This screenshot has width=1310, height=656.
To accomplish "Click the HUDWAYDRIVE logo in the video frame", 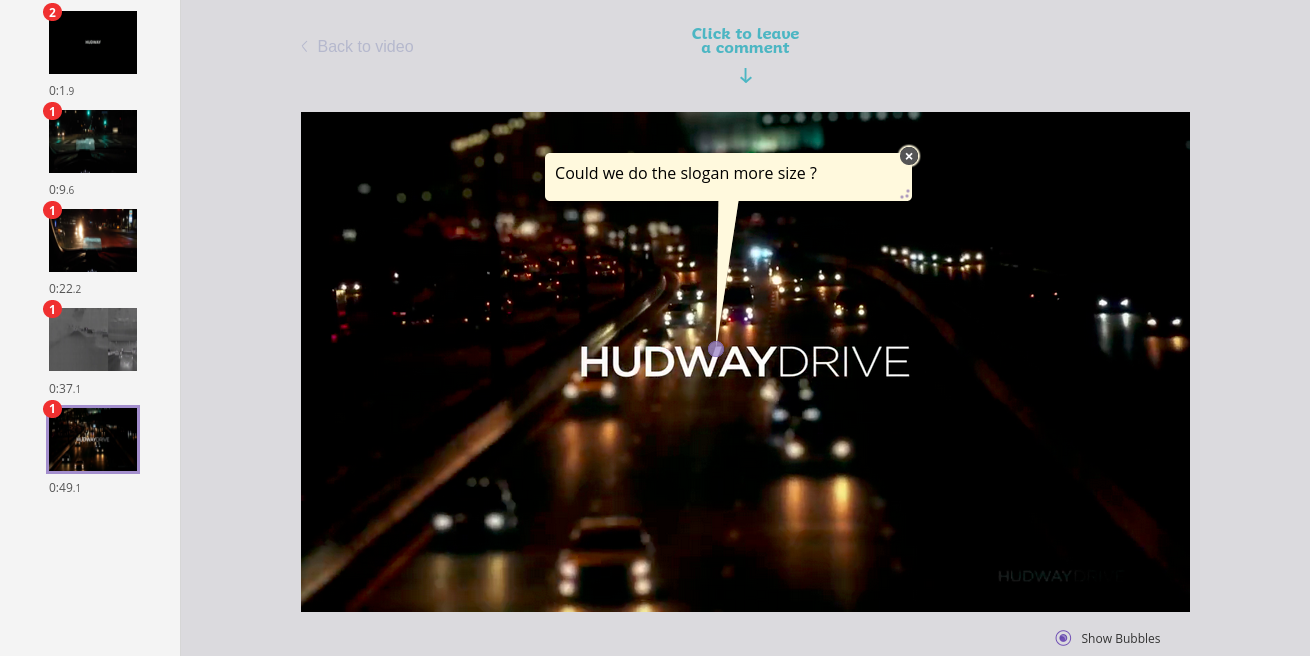I will [745, 361].
